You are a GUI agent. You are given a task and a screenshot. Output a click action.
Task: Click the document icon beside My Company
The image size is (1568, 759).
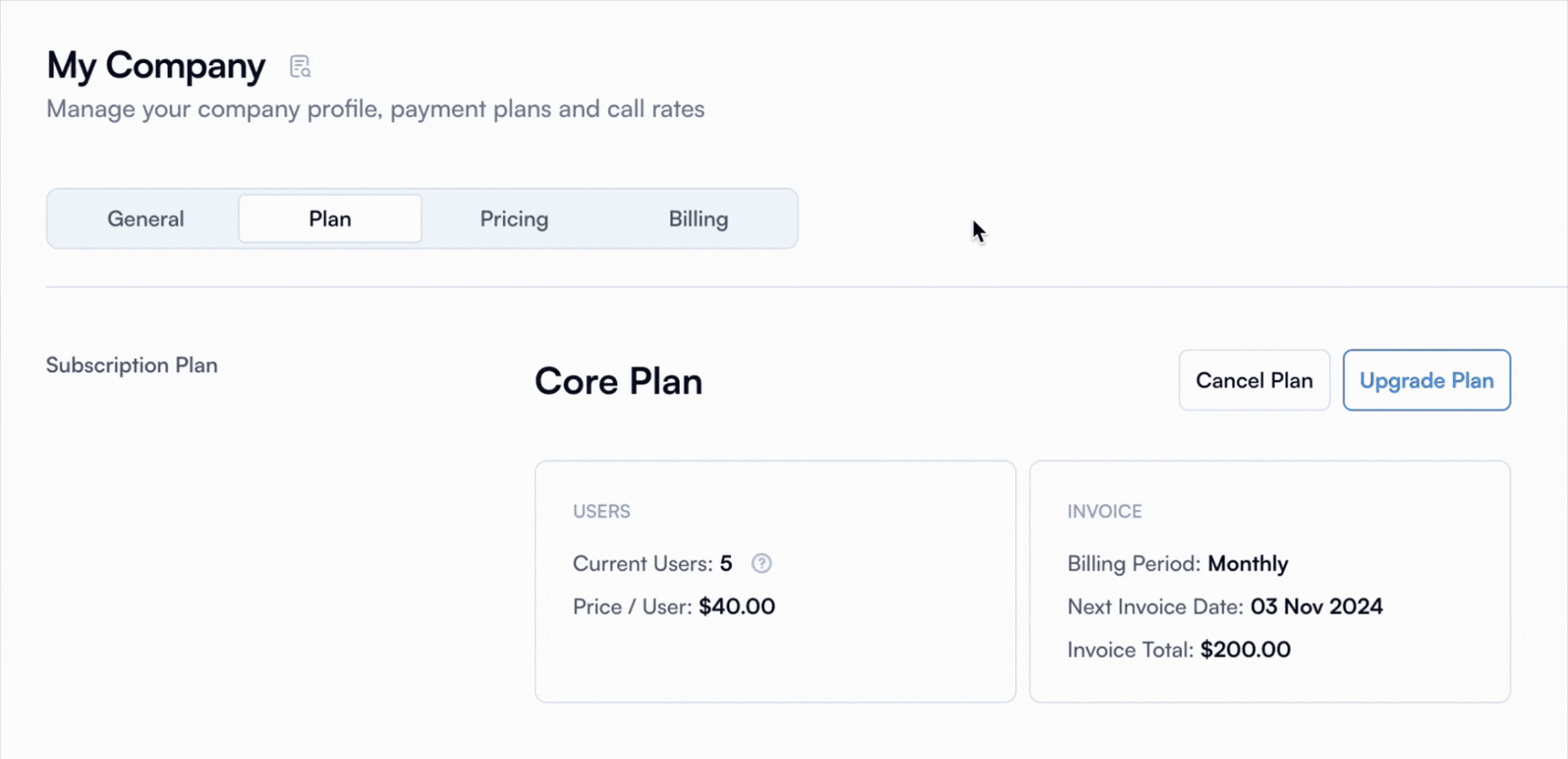(300, 67)
